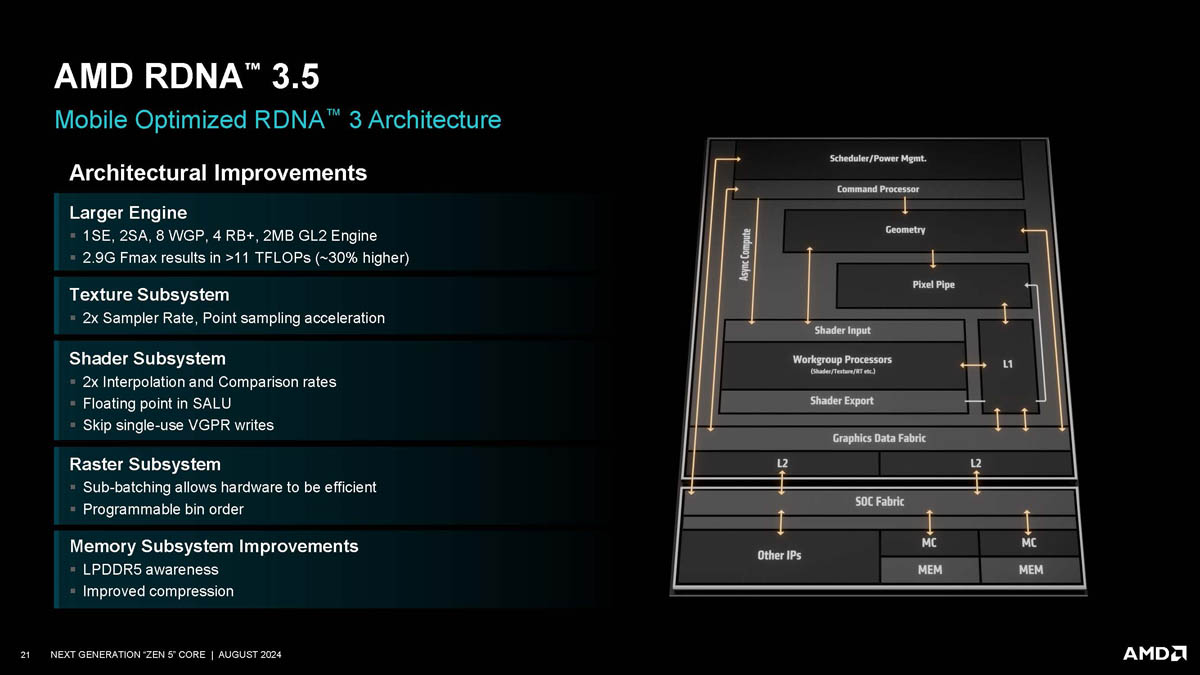Click the Shader Input block
Viewport: 1200px width, 675px height.
[x=842, y=330]
